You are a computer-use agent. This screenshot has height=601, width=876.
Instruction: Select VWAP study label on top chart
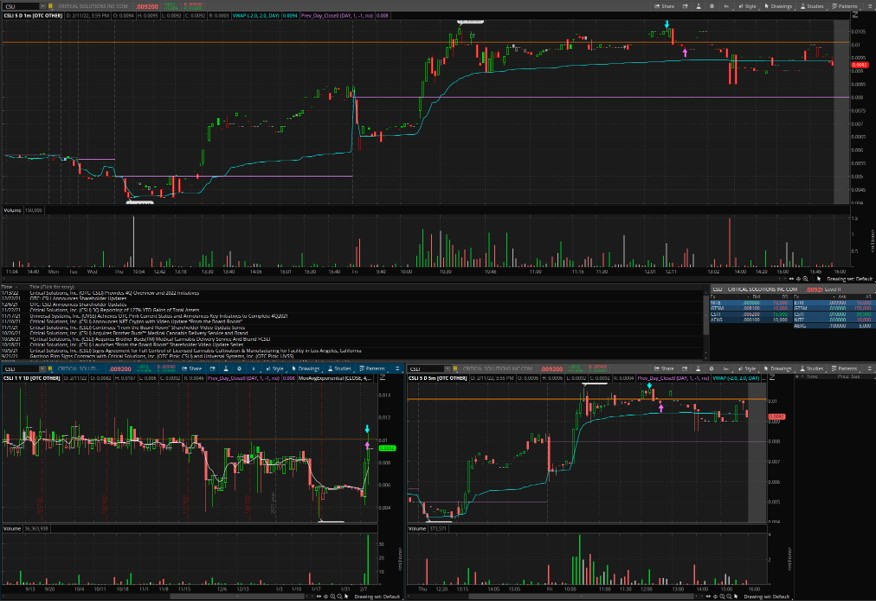click(x=256, y=16)
